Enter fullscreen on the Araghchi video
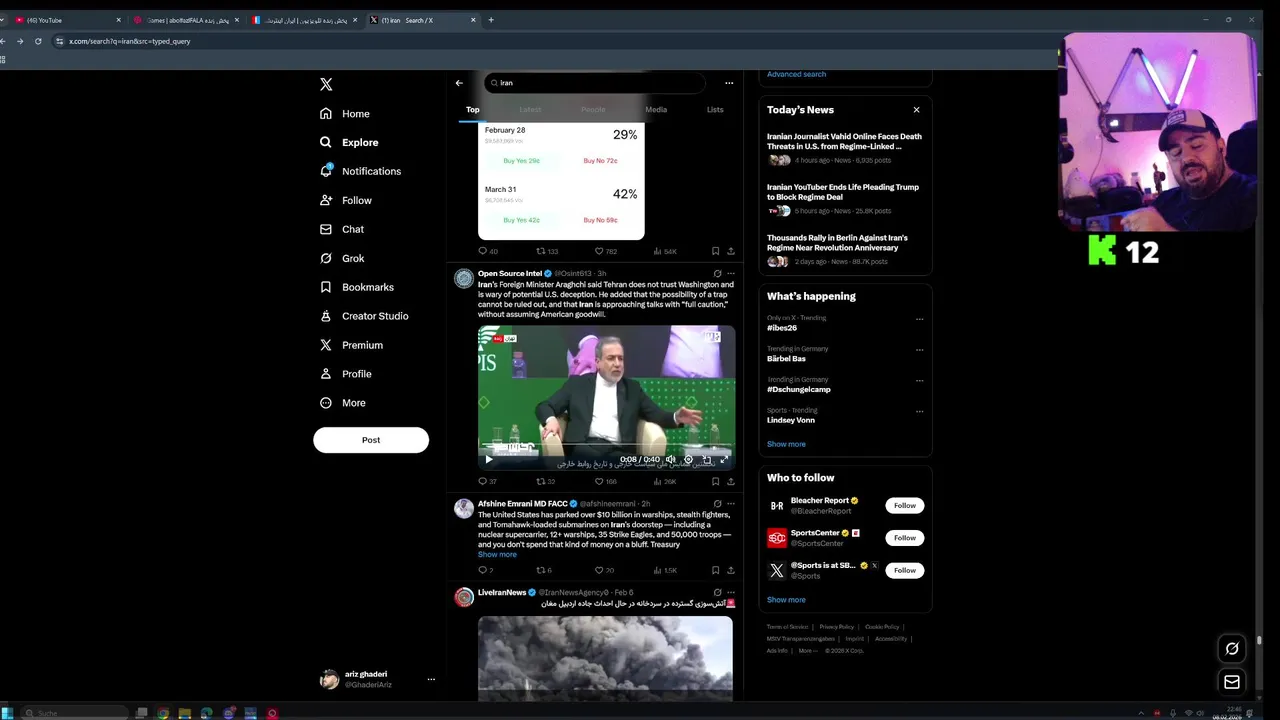Viewport: 1280px width, 720px height. pyautogui.click(x=724, y=460)
